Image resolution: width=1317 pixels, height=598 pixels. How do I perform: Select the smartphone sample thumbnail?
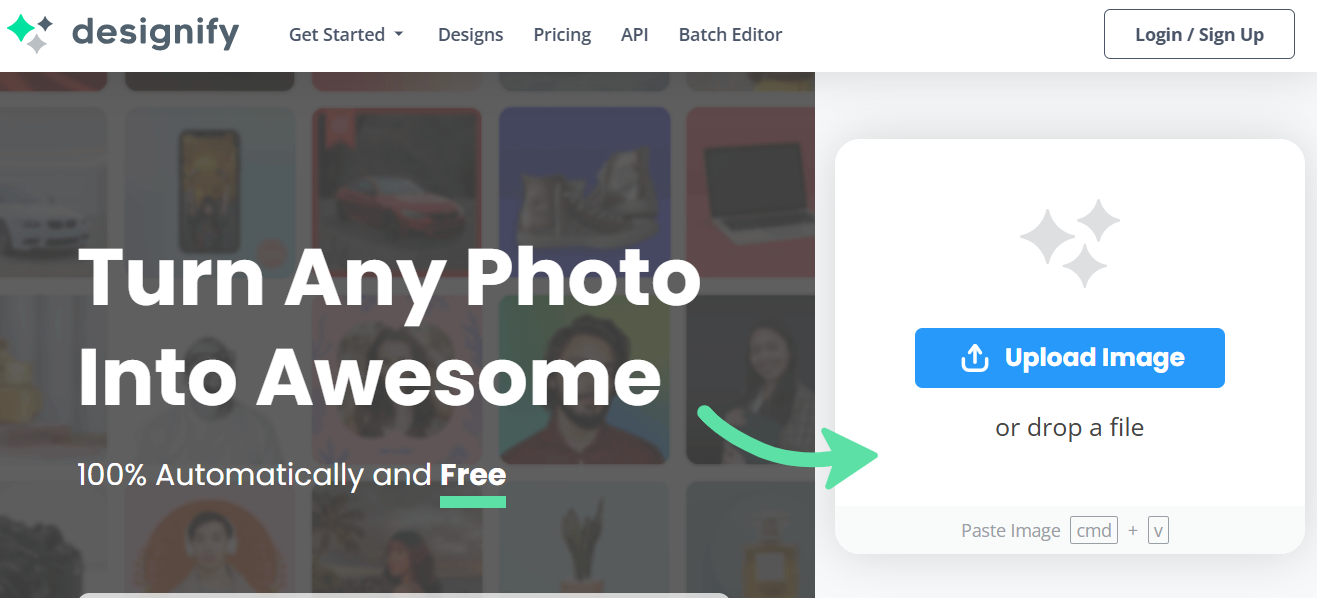[x=211, y=190]
